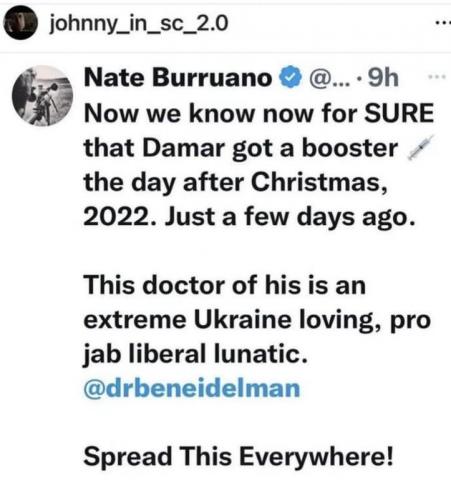This screenshot has height=500, width=451.
Task: Open the 9h timestamp link
Action: coord(383,78)
